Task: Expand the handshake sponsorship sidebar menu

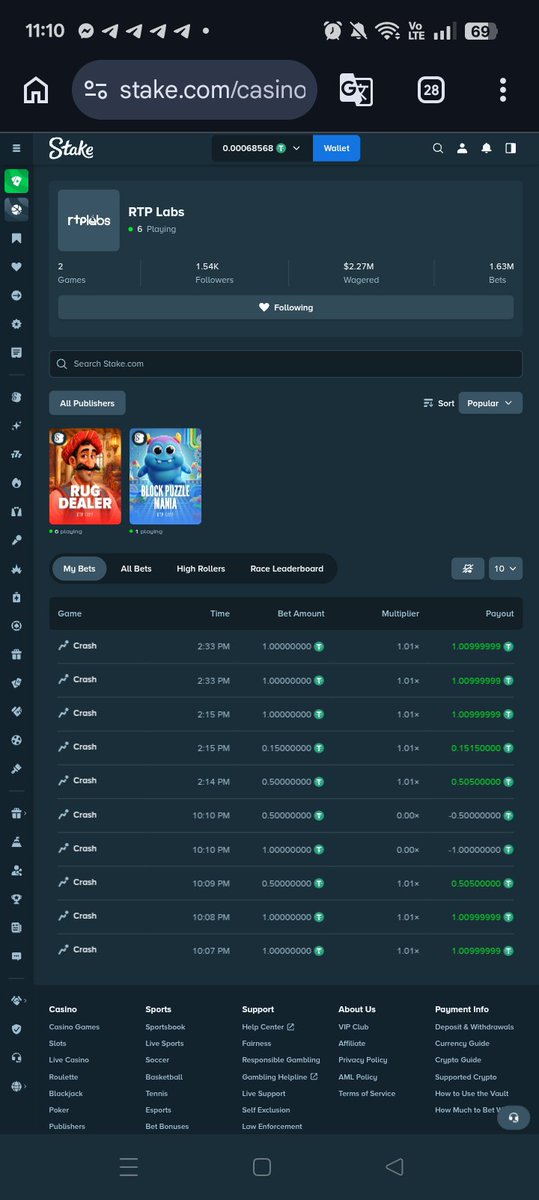Action: coord(16,1000)
